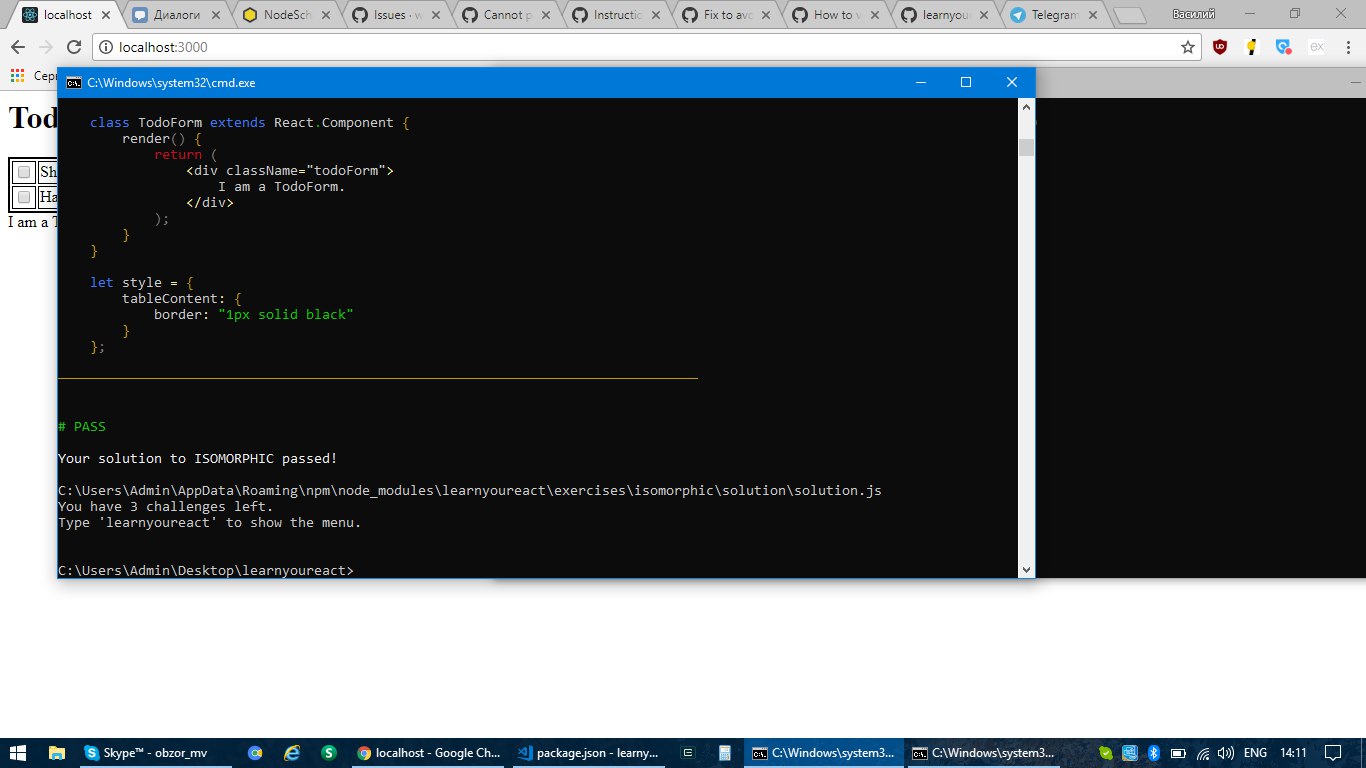The width and height of the screenshot is (1366, 768).
Task: Click the battery tray icon
Action: tap(1178, 753)
